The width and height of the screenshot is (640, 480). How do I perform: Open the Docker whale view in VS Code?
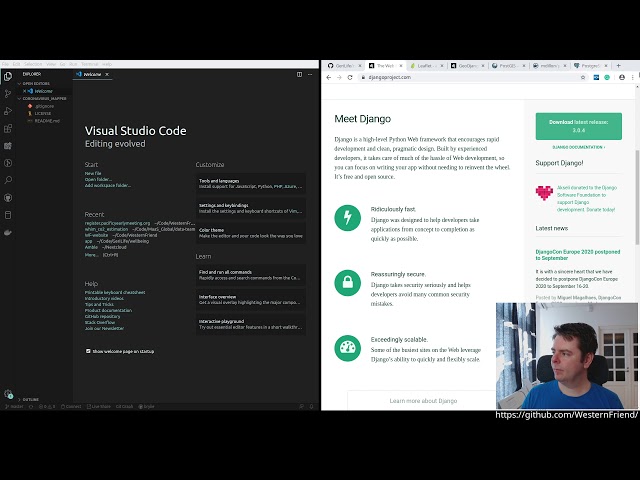[8, 232]
